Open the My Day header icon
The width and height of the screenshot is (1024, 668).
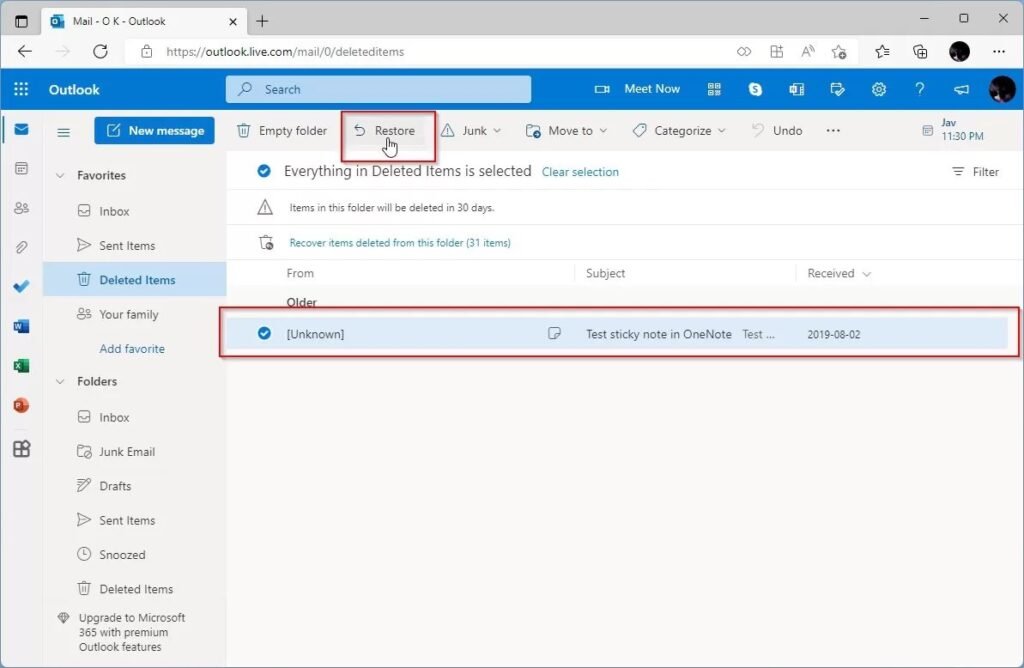point(837,89)
